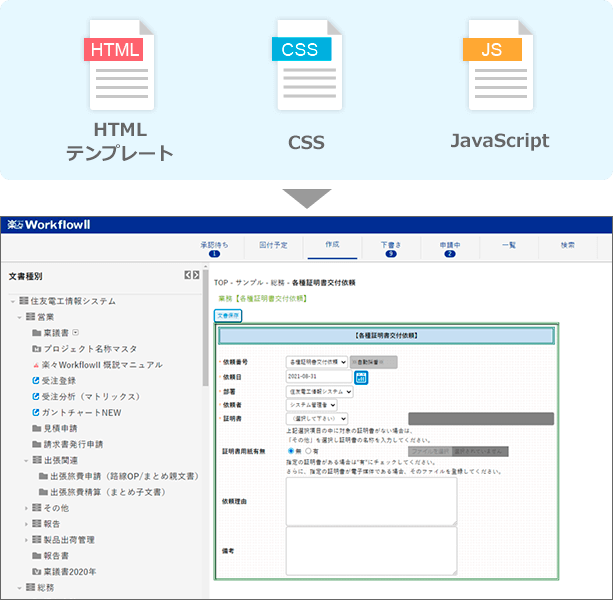Open the 部署 dropdown

coord(319,391)
